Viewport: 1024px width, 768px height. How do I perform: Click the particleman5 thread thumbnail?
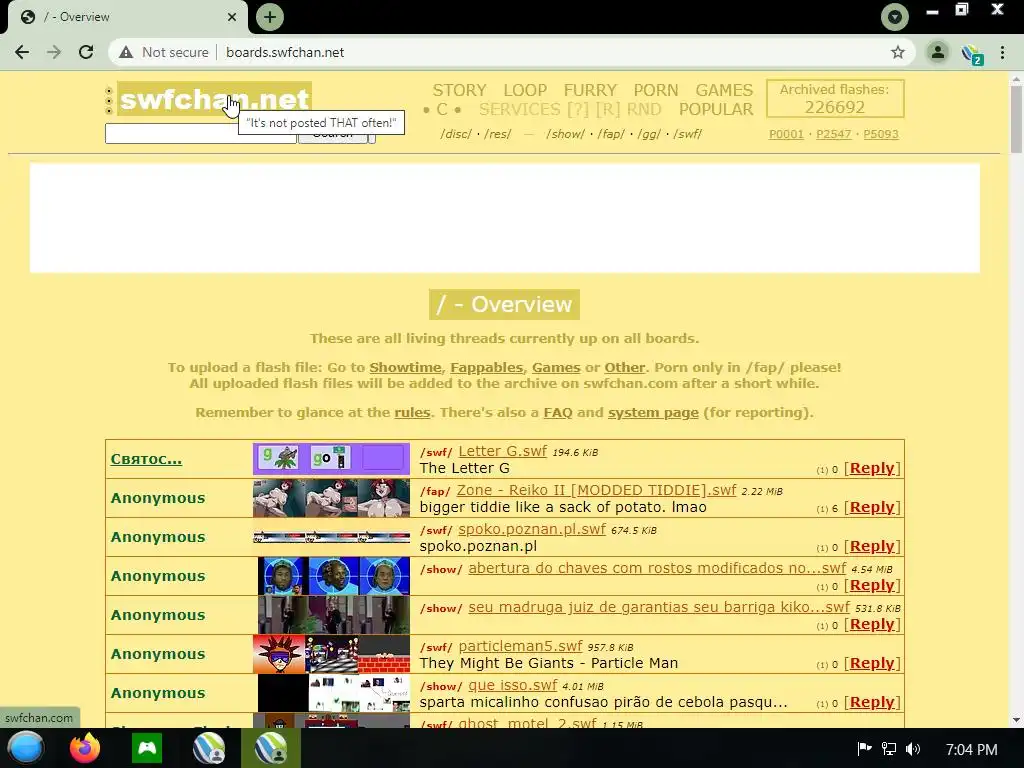(x=331, y=654)
